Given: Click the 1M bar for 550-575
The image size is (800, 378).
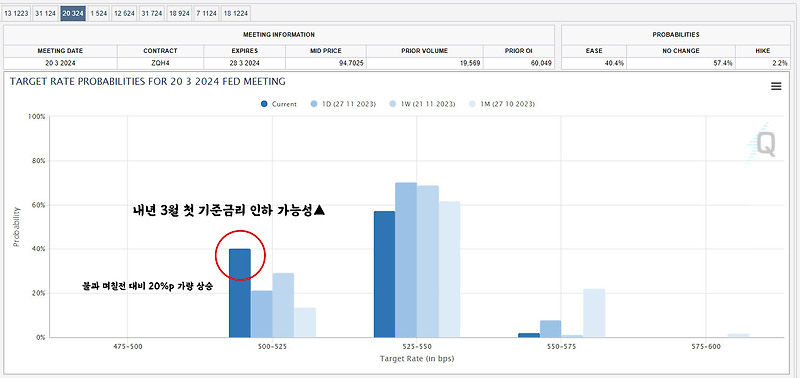Looking at the screenshot, I should click(x=594, y=313).
